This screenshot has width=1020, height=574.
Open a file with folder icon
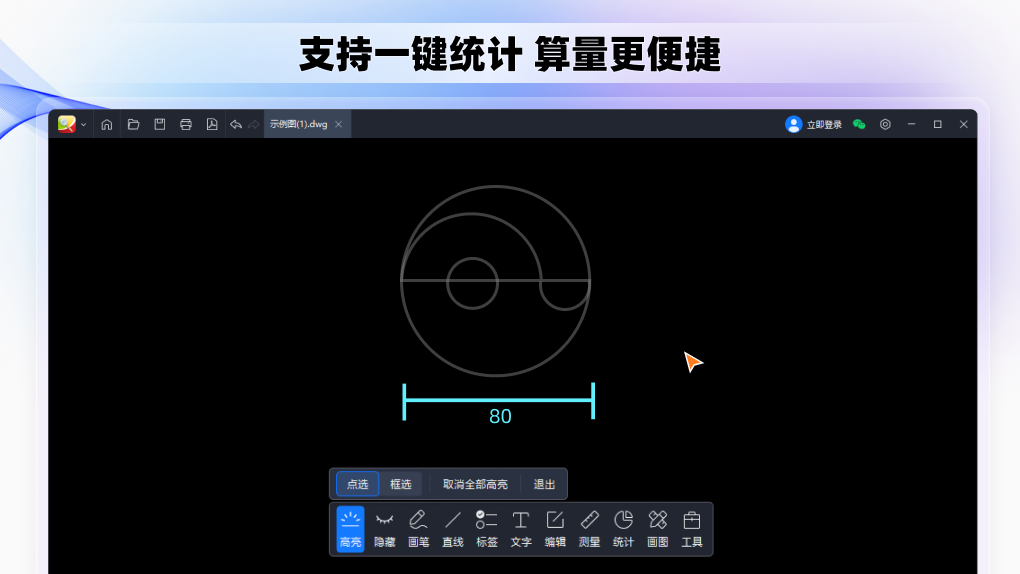pyautogui.click(x=133, y=124)
